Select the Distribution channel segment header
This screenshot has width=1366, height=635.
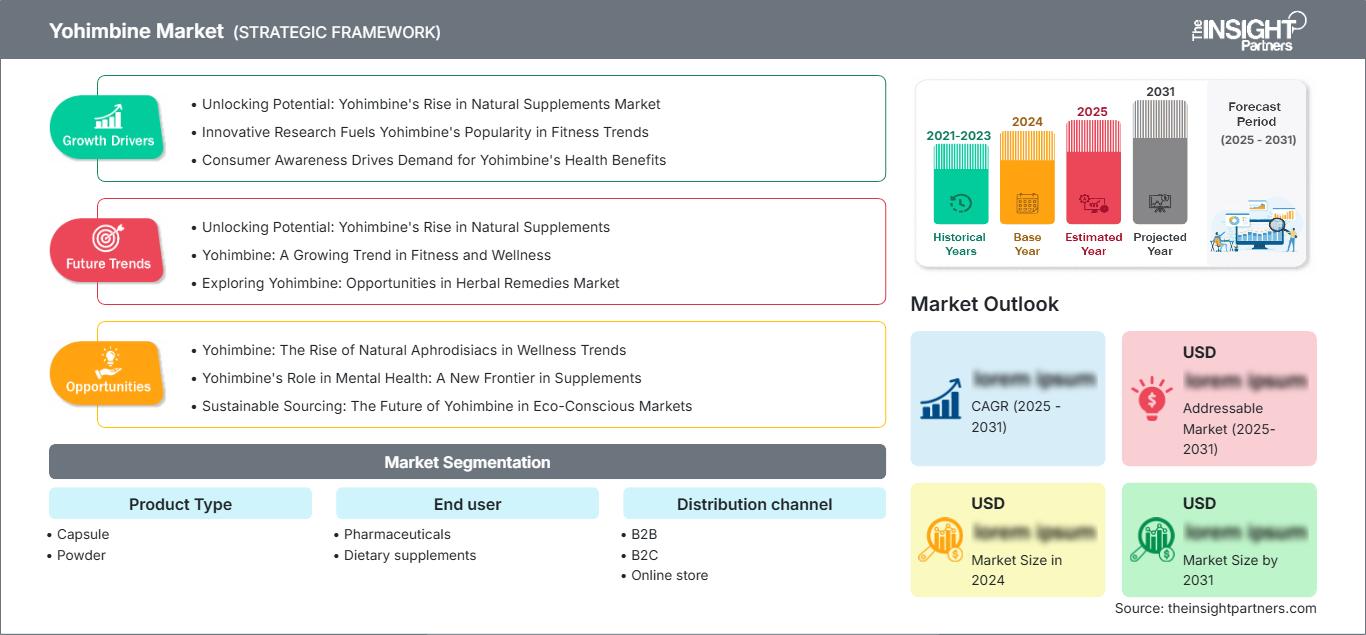[754, 504]
